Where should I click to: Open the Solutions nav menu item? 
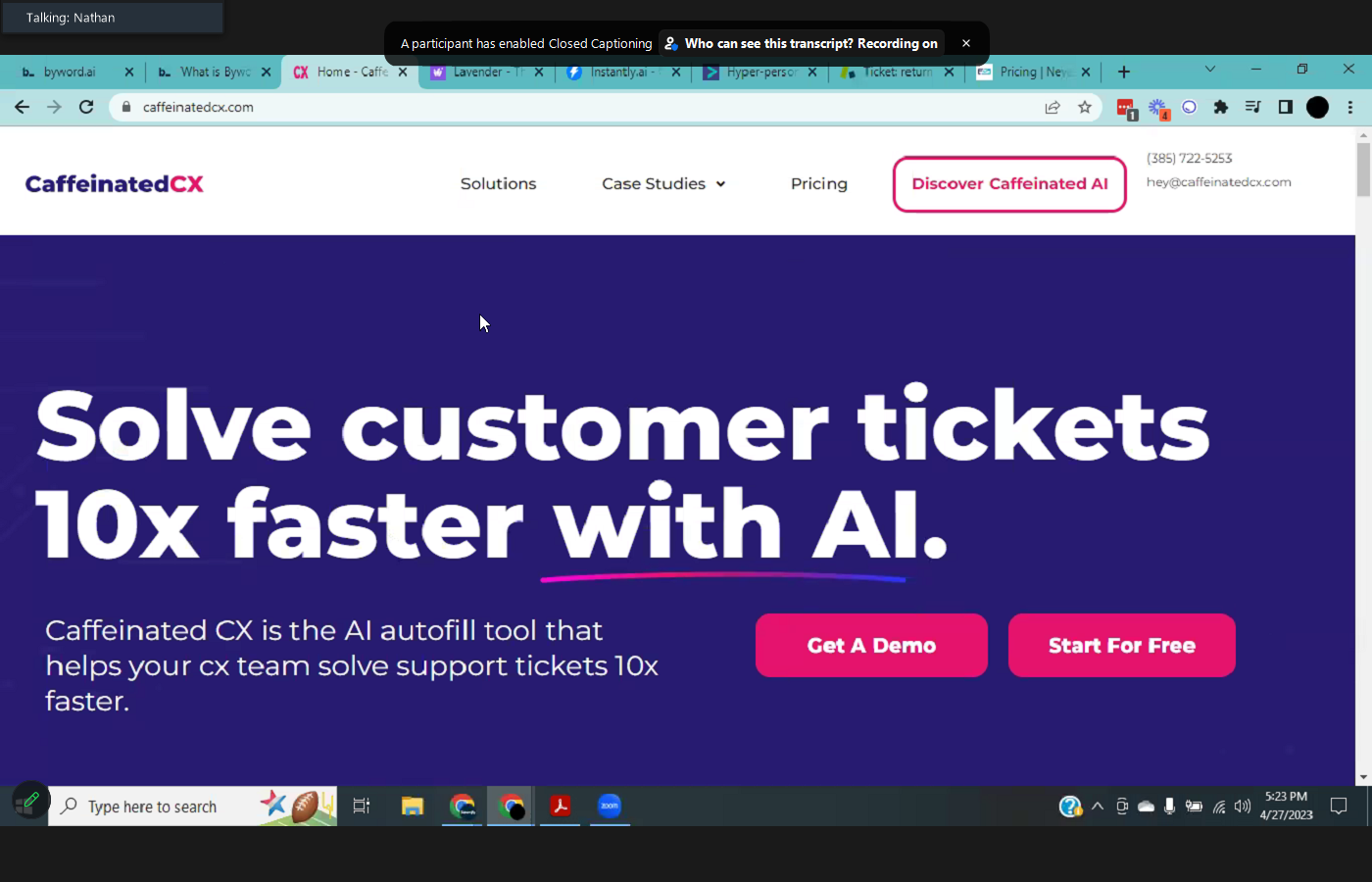tap(498, 183)
